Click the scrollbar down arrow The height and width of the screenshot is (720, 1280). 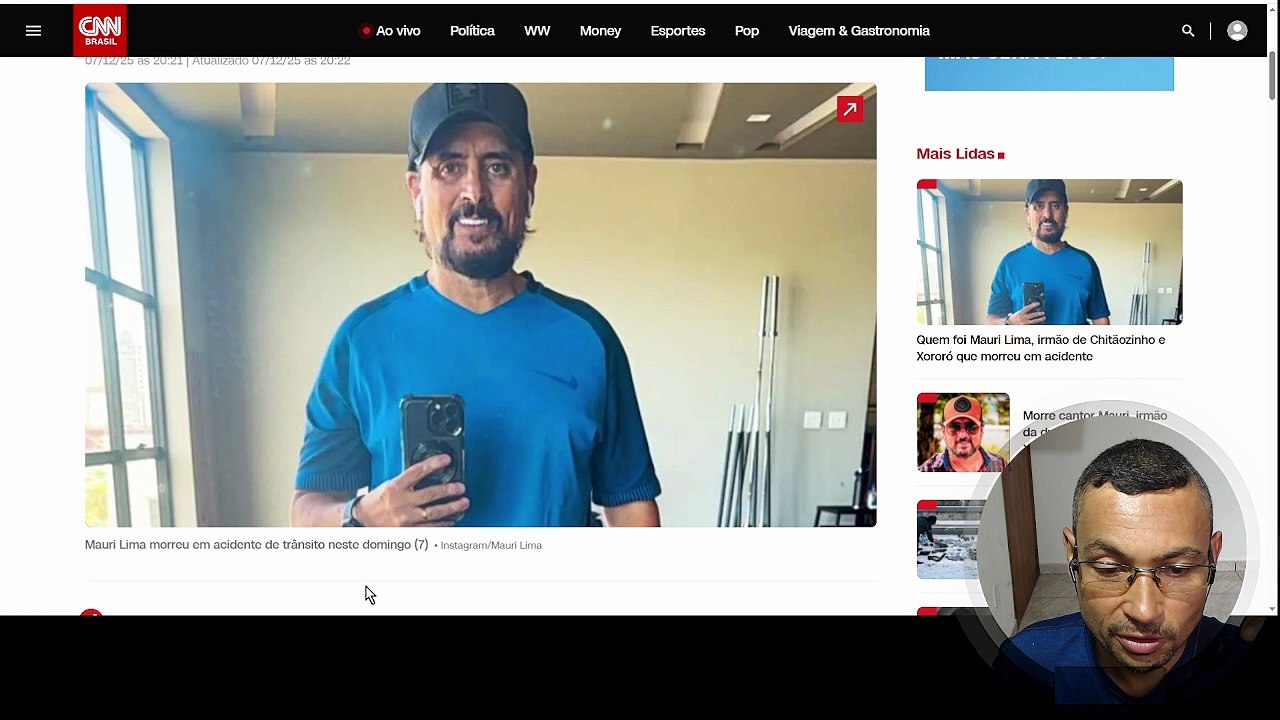[1272, 608]
